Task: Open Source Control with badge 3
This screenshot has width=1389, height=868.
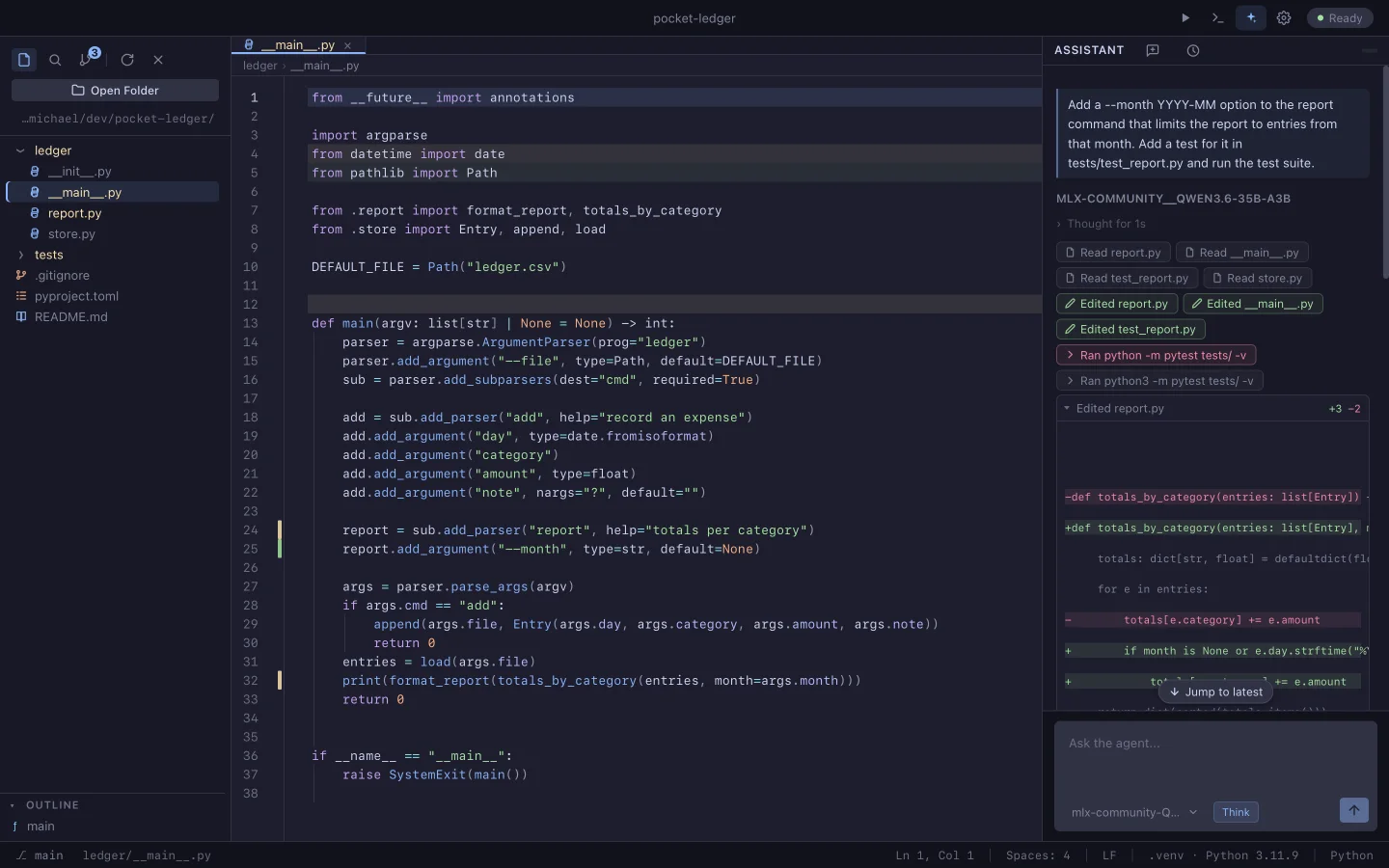Action: click(89, 58)
